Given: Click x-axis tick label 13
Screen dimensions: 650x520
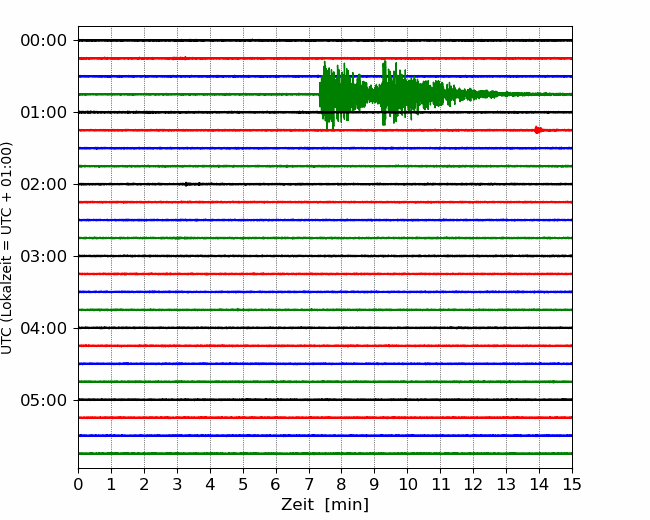Looking at the screenshot, I should pos(507,484).
